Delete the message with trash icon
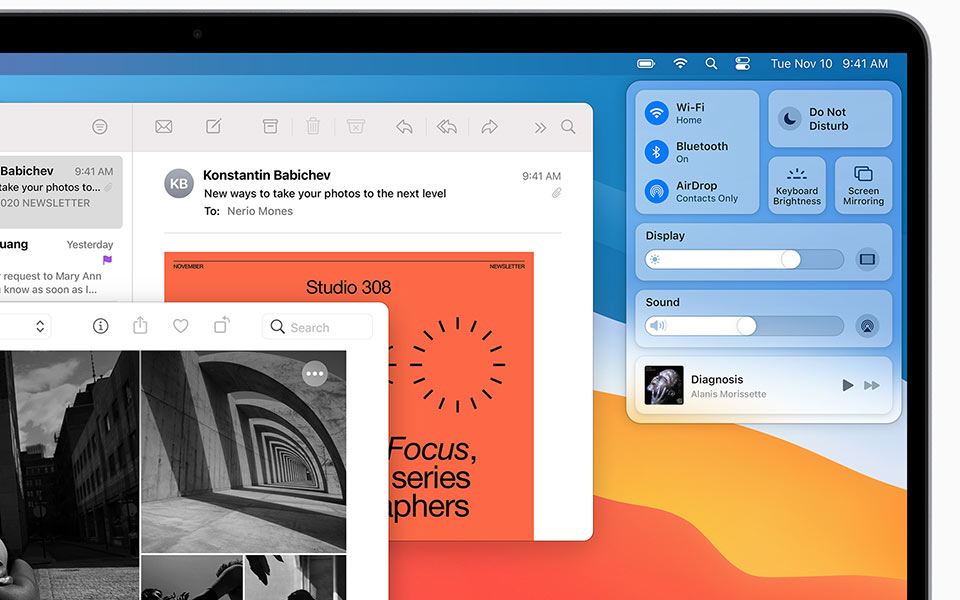This screenshot has height=600, width=960. 313,126
